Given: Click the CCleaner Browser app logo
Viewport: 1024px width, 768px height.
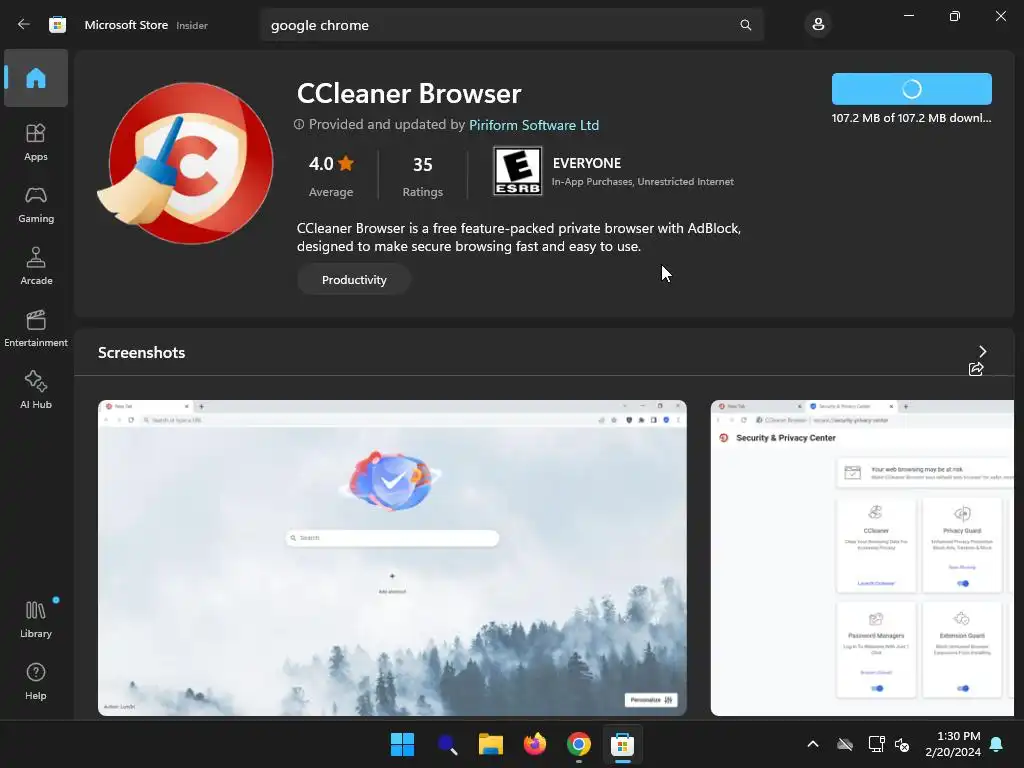Looking at the screenshot, I should pos(186,163).
